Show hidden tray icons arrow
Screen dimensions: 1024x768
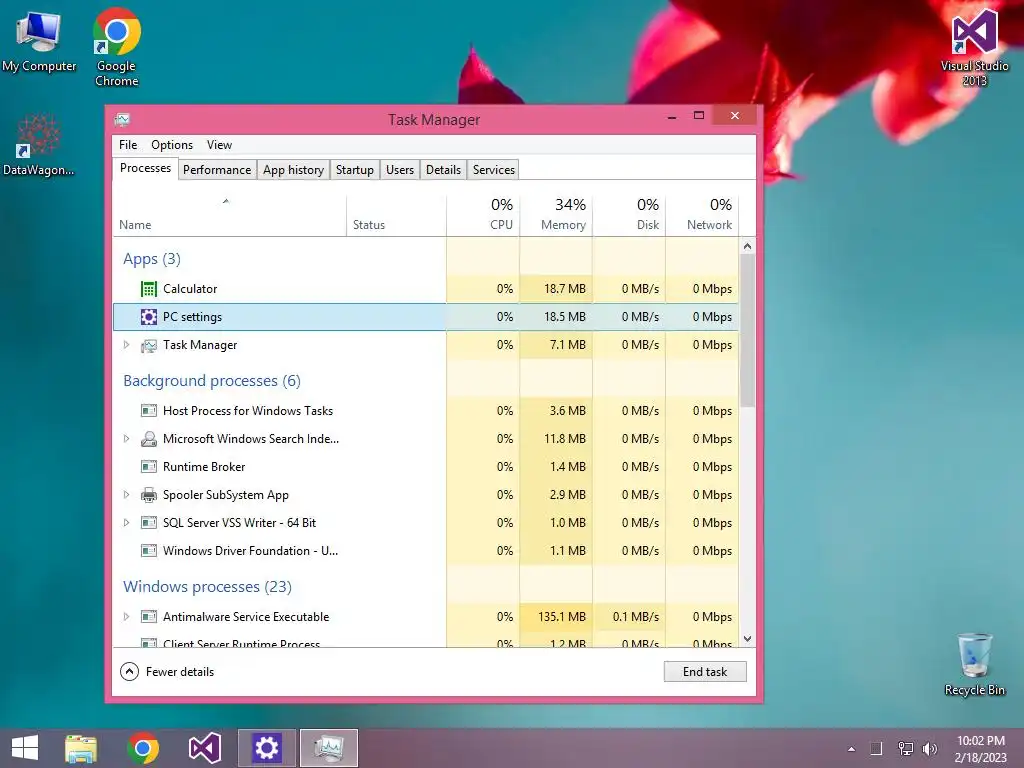click(x=851, y=749)
